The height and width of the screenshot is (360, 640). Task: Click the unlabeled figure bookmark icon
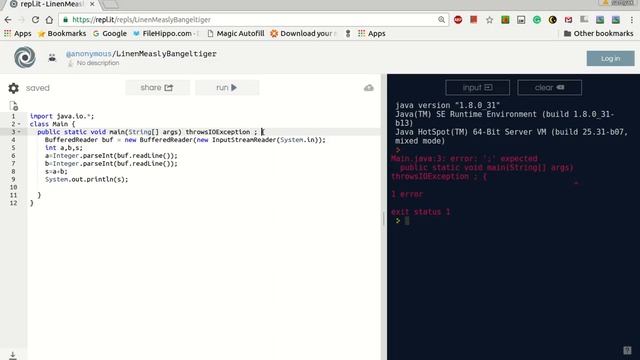[x=348, y=33]
